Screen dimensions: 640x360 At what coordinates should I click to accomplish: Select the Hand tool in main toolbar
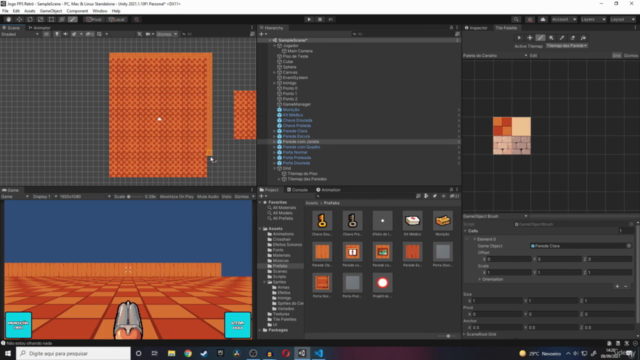coord(8,19)
